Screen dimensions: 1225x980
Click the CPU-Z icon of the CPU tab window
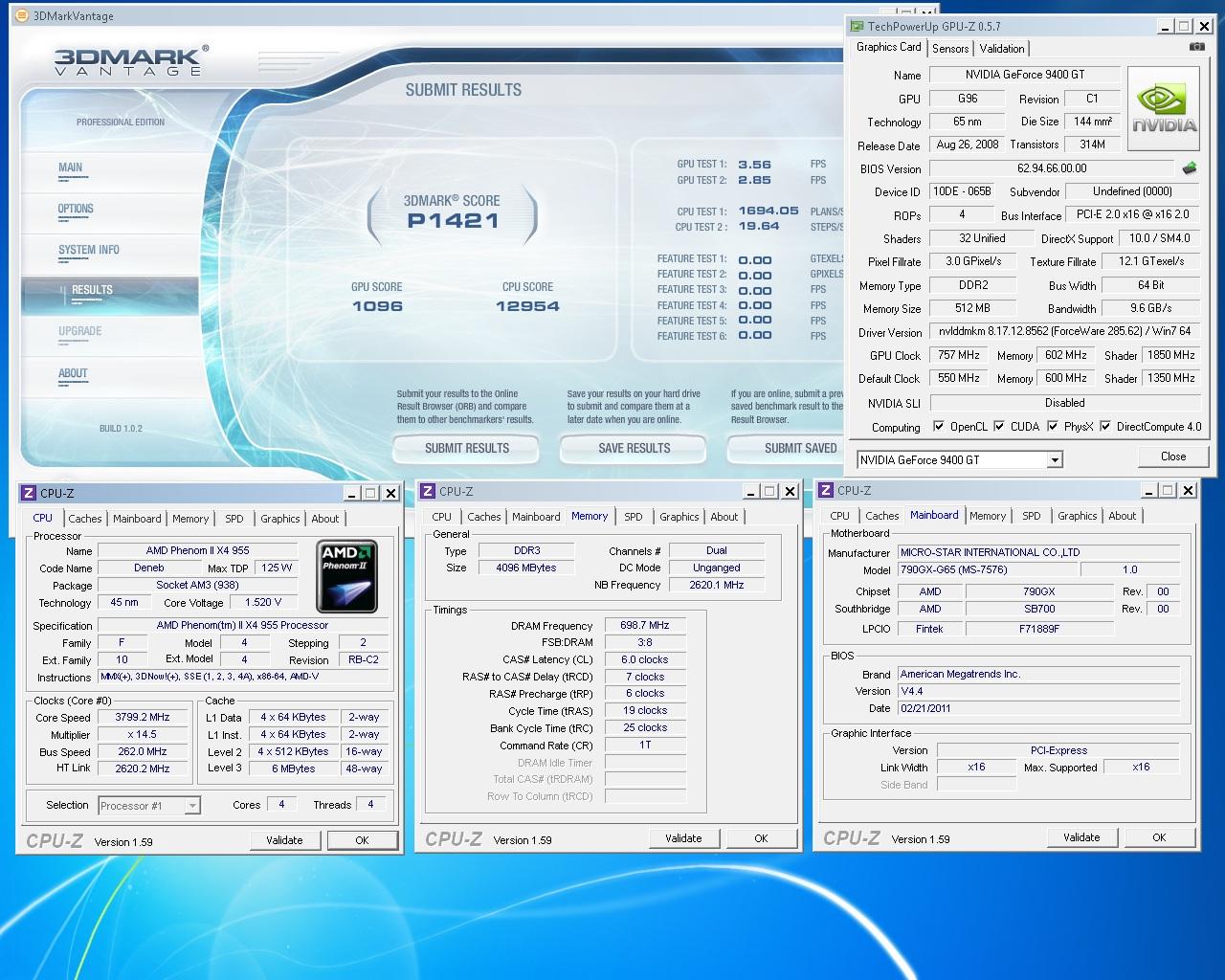29,493
